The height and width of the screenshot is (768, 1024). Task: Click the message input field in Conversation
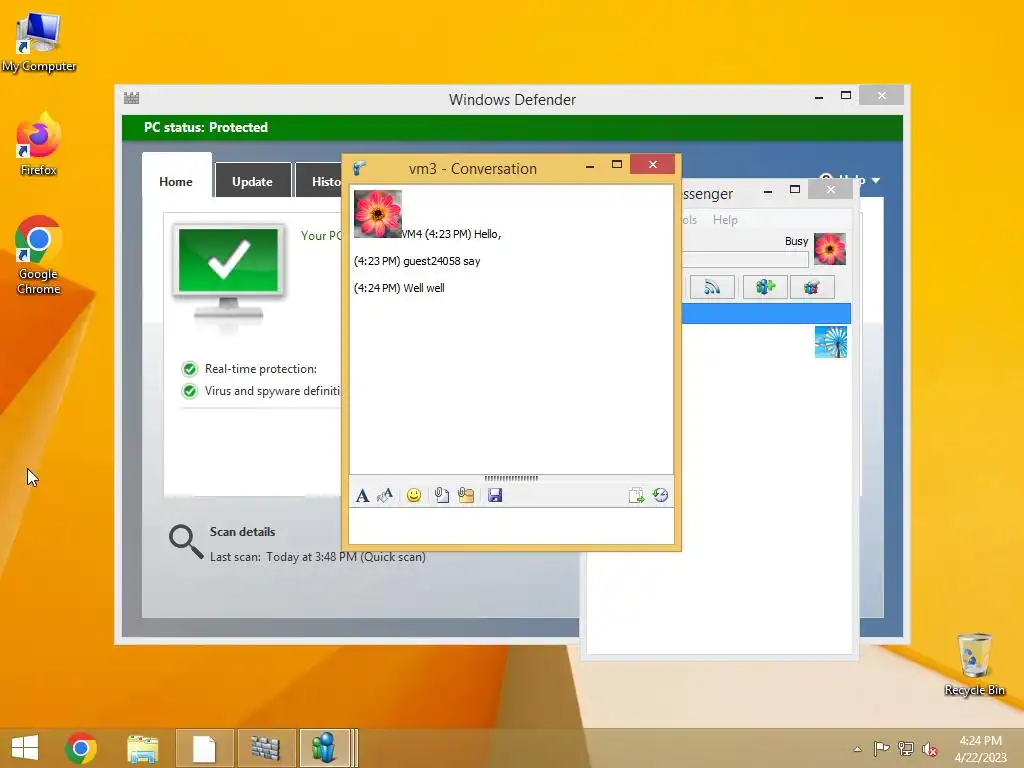pos(511,526)
